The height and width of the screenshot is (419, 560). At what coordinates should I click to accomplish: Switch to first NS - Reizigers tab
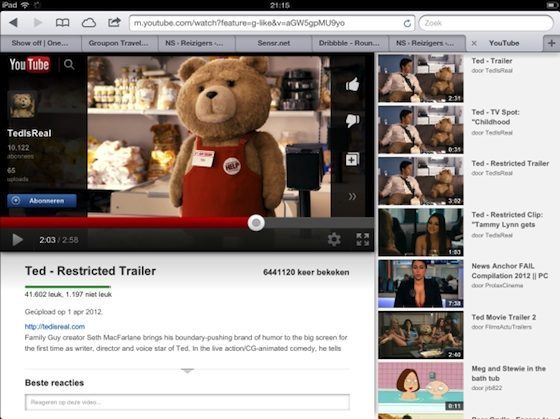click(195, 43)
